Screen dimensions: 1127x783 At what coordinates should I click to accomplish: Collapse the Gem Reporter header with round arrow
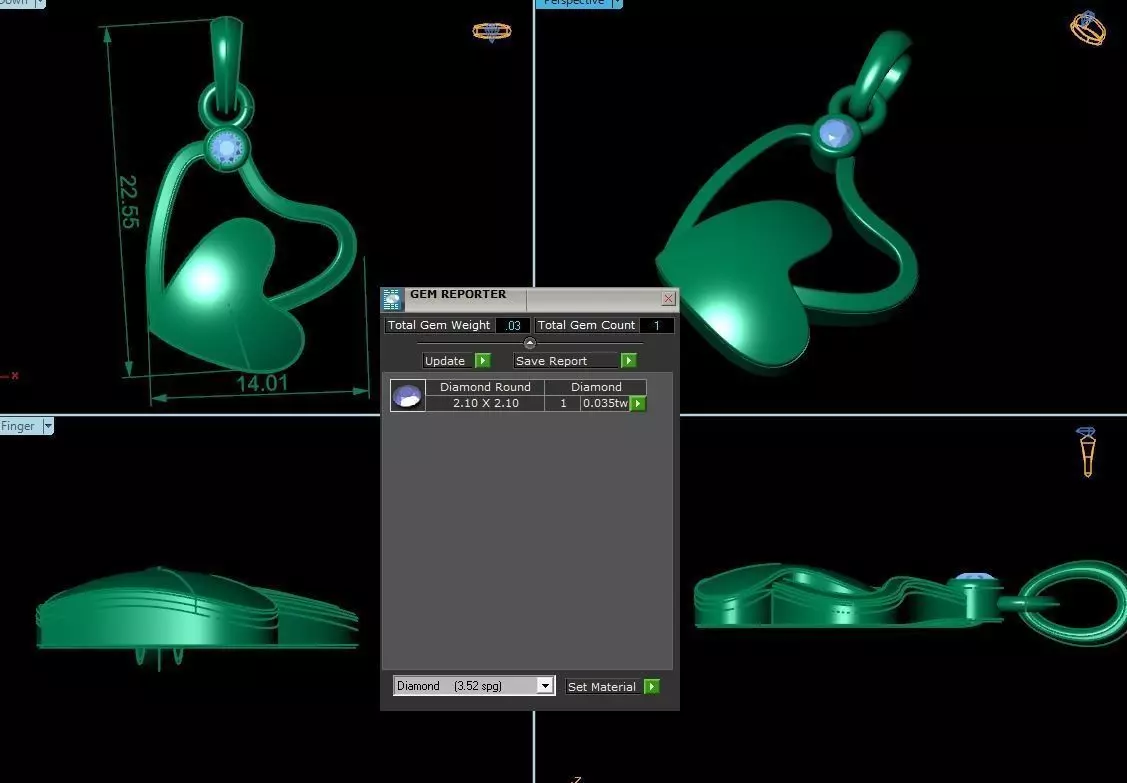click(530, 343)
